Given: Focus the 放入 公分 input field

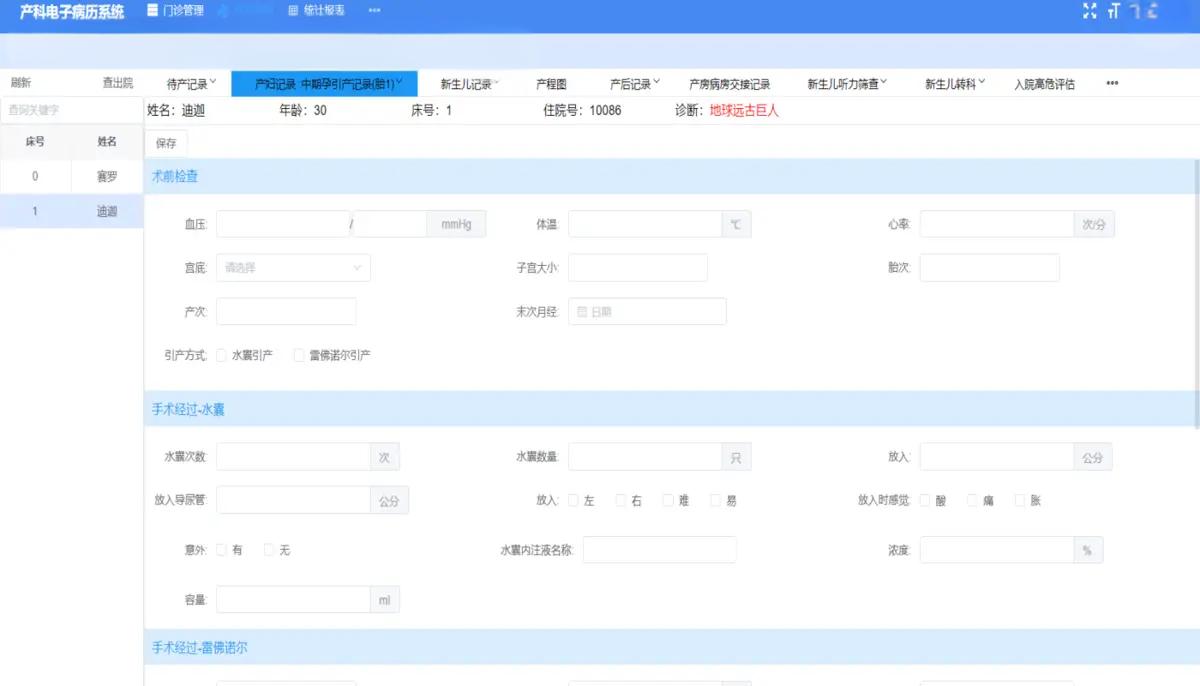Looking at the screenshot, I should 997,457.
